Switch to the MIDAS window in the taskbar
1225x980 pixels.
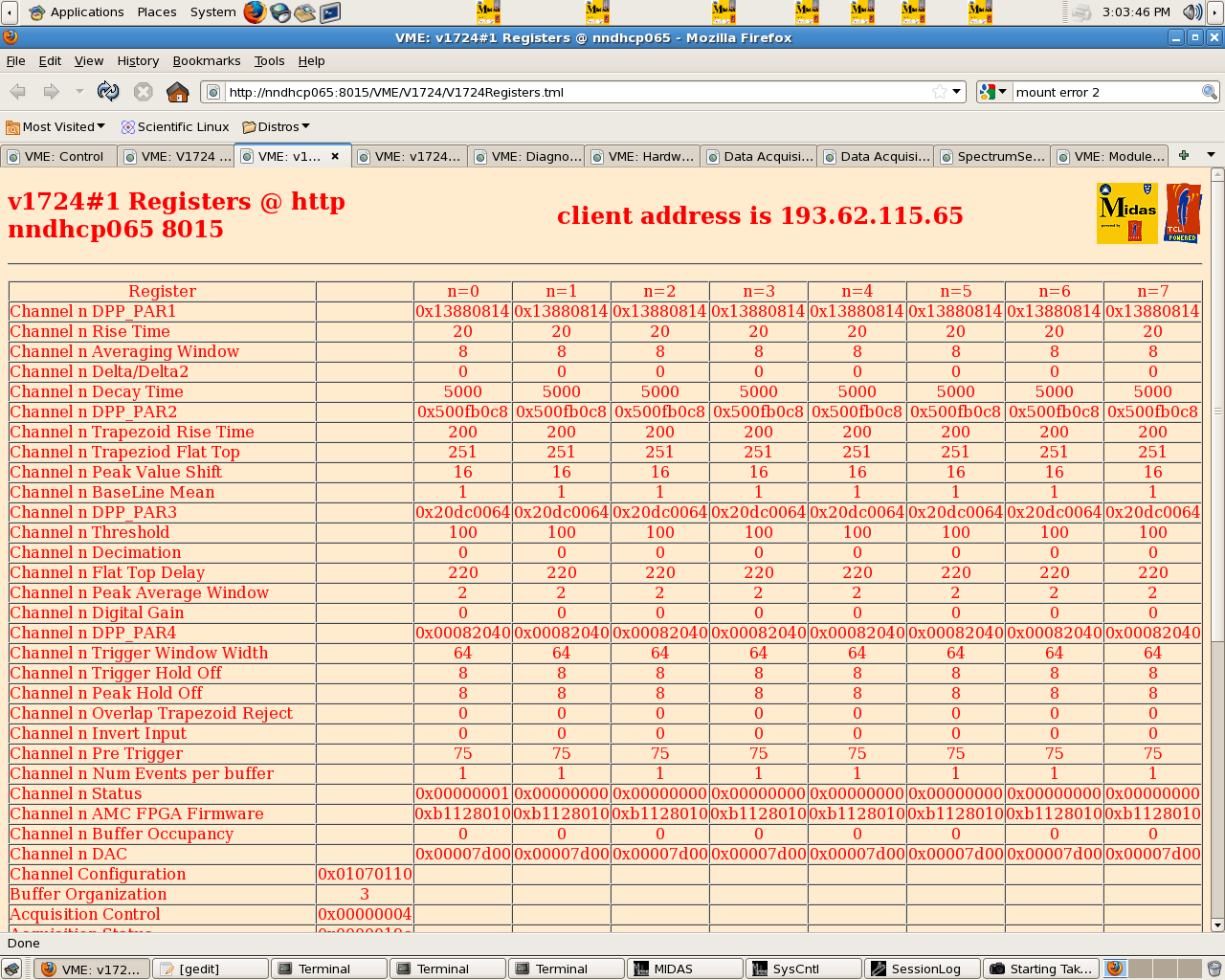[x=685, y=969]
